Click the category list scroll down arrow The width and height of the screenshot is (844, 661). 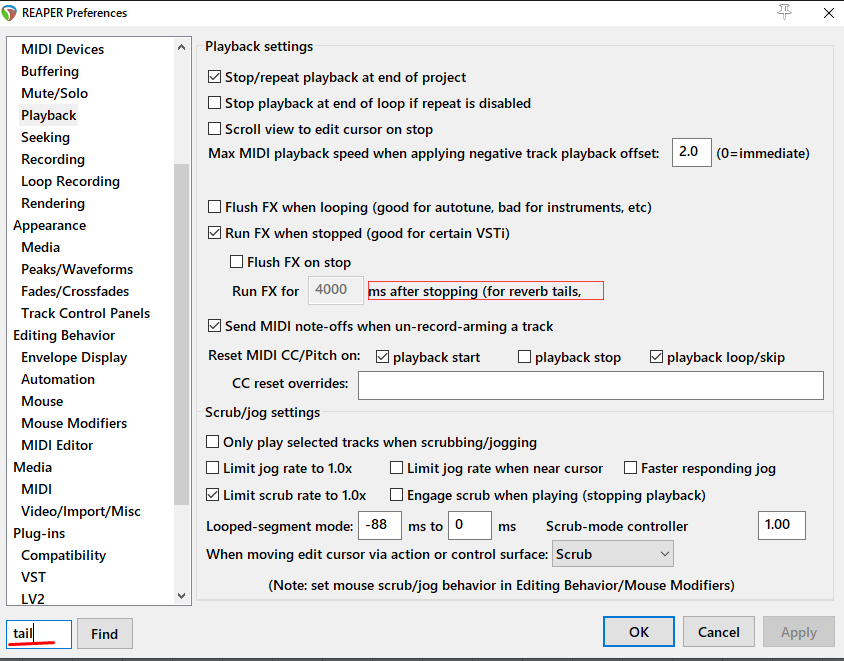(181, 596)
